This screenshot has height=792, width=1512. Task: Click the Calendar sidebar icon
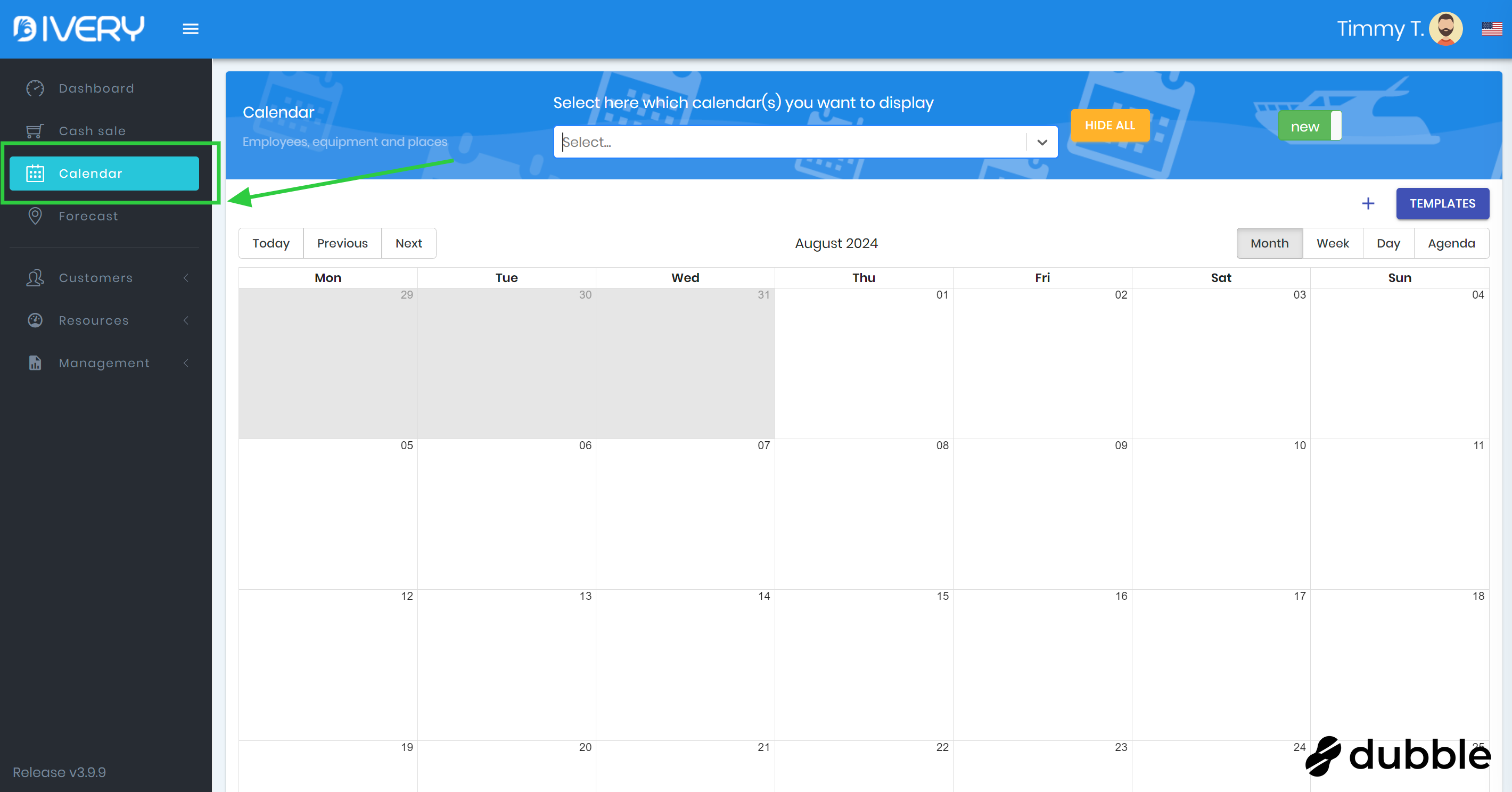[35, 174]
